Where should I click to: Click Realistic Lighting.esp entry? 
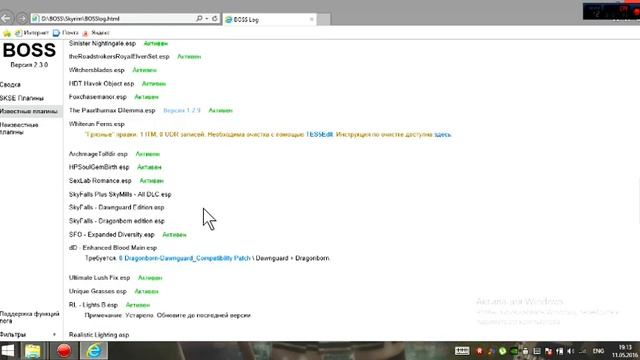[x=99, y=335]
